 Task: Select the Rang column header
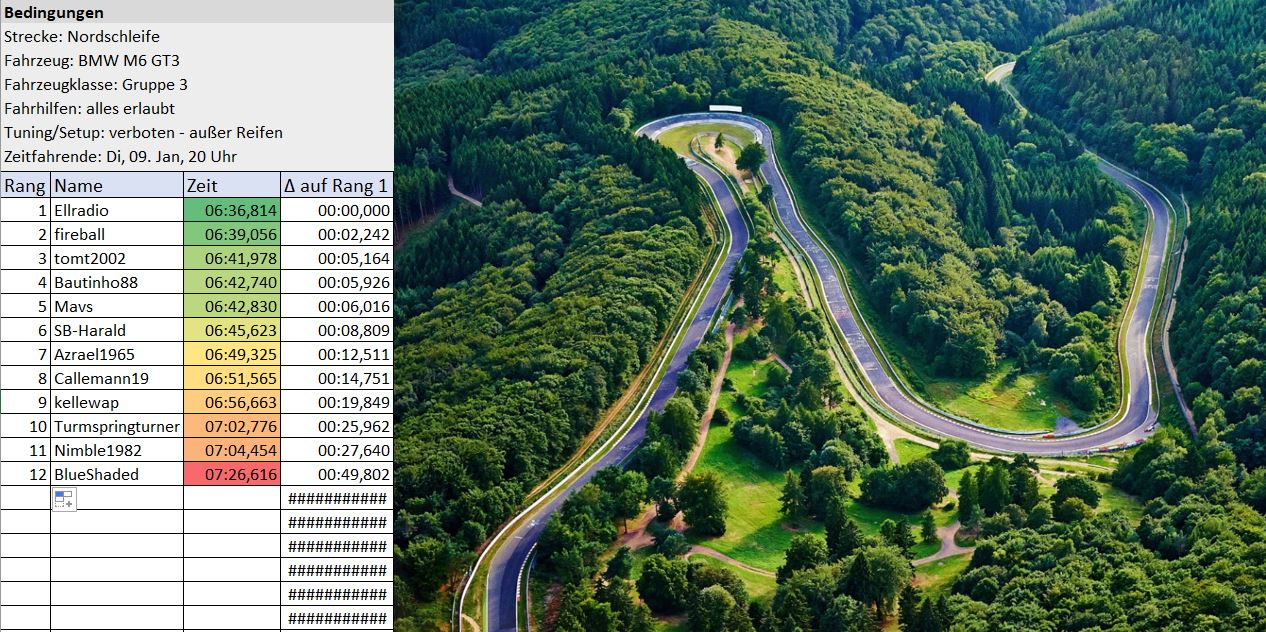tap(25, 185)
